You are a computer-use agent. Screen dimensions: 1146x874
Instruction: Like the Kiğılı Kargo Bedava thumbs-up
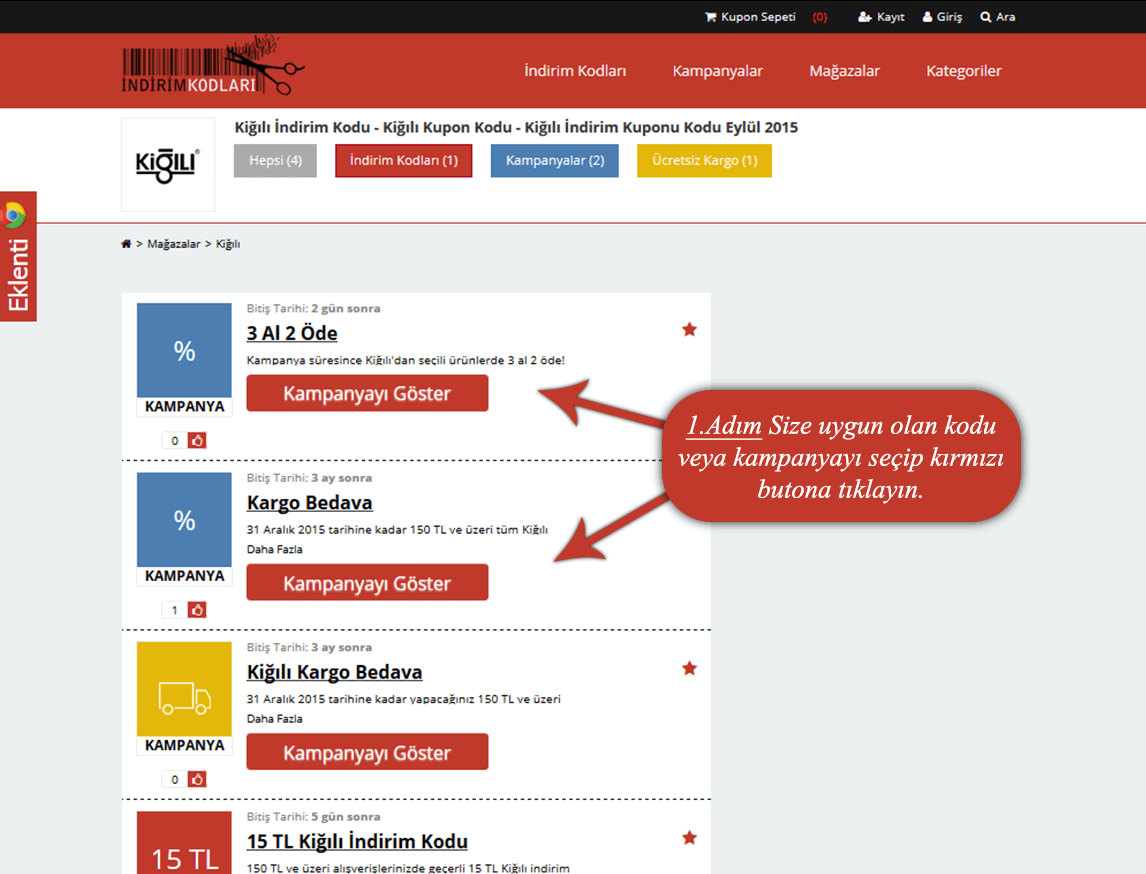click(197, 780)
